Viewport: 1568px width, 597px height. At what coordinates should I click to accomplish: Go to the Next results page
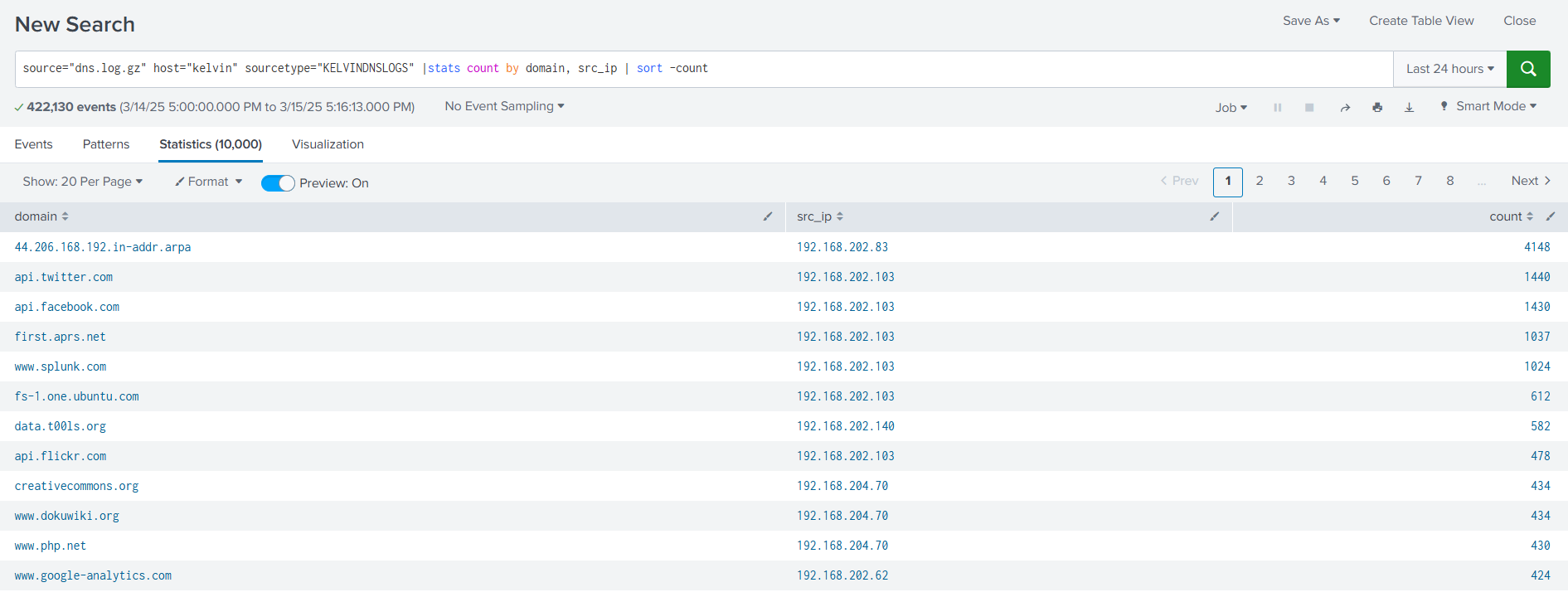coord(1531,181)
